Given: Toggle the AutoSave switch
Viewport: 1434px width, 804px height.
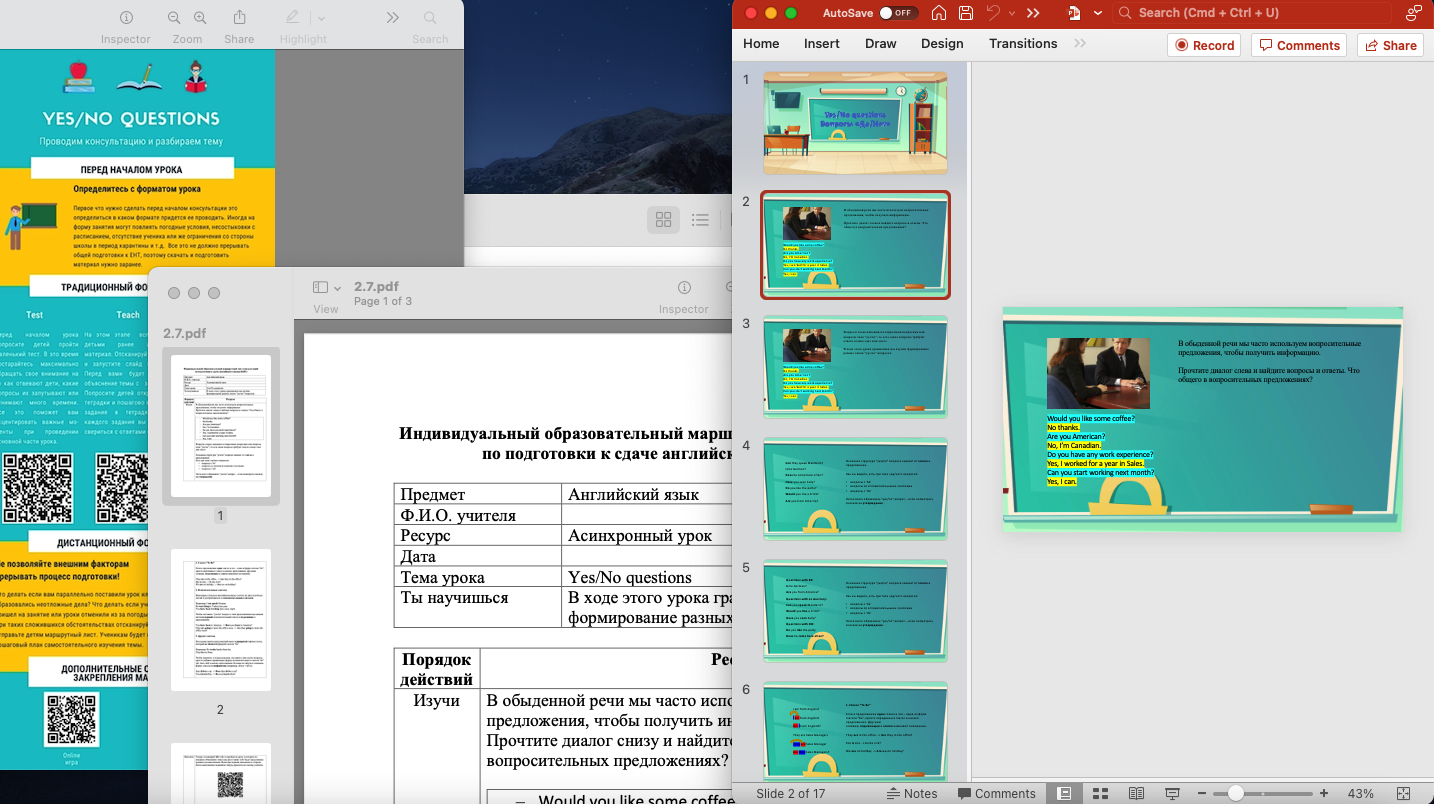Looking at the screenshot, I should pos(899,13).
